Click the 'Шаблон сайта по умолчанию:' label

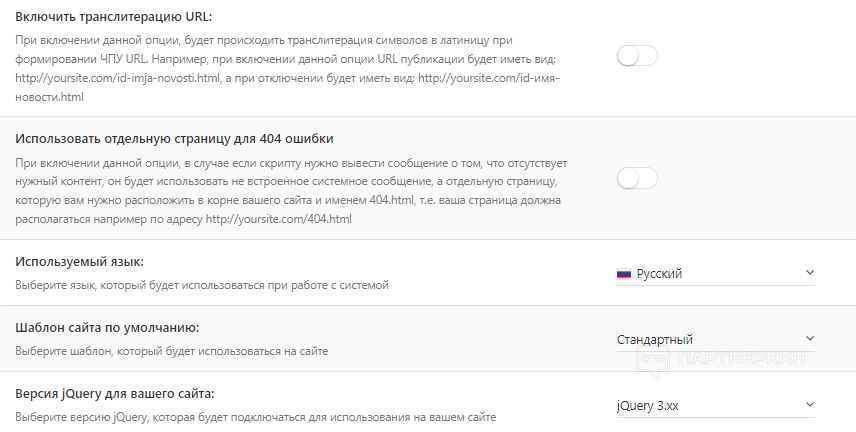(x=107, y=327)
